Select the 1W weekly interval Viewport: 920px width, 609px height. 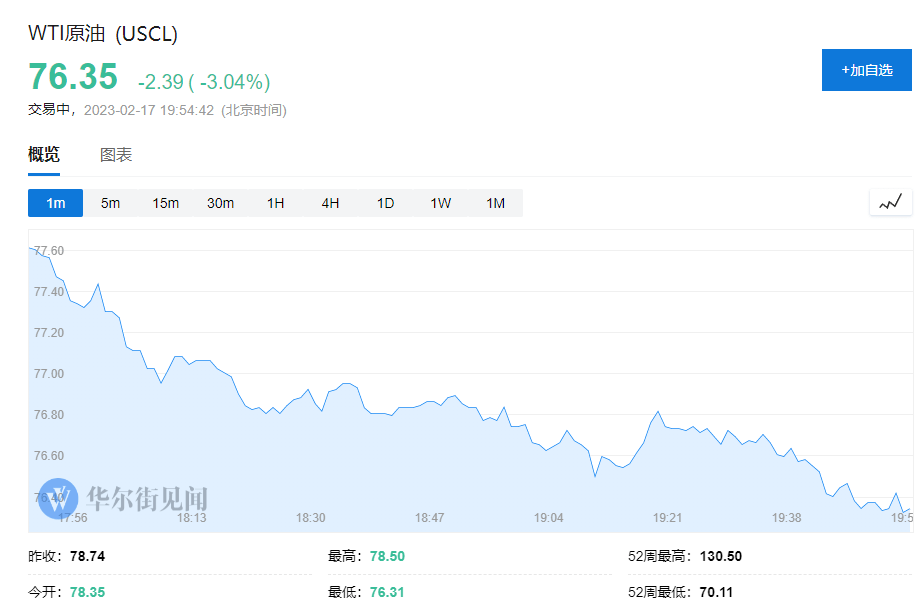[440, 203]
